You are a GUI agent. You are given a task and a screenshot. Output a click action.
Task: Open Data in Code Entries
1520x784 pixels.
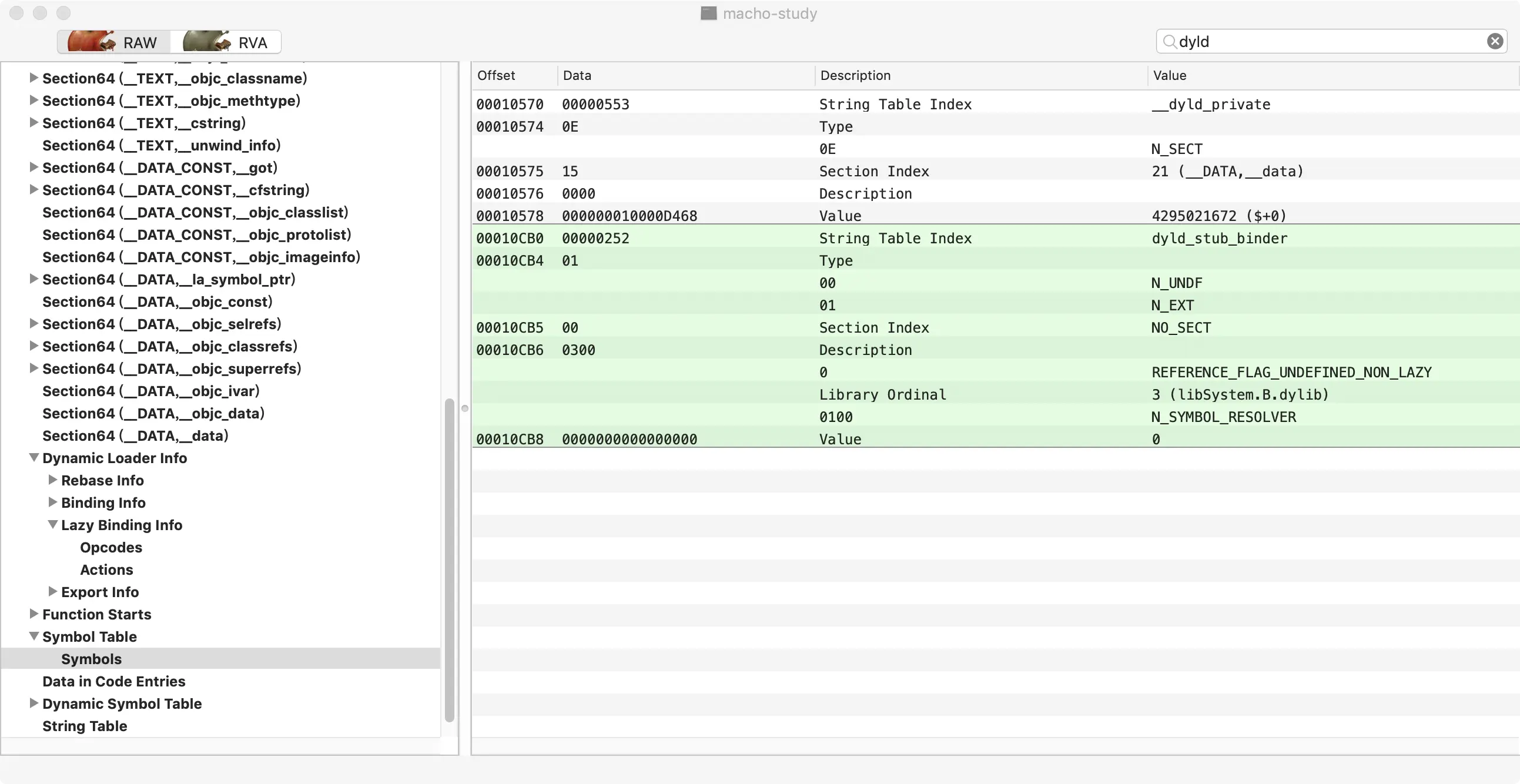pos(114,681)
